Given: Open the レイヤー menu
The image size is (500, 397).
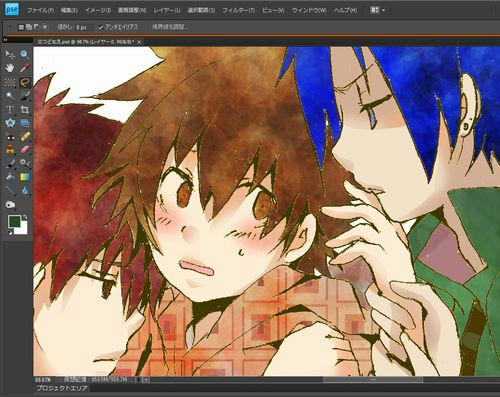Looking at the screenshot, I should [x=167, y=10].
